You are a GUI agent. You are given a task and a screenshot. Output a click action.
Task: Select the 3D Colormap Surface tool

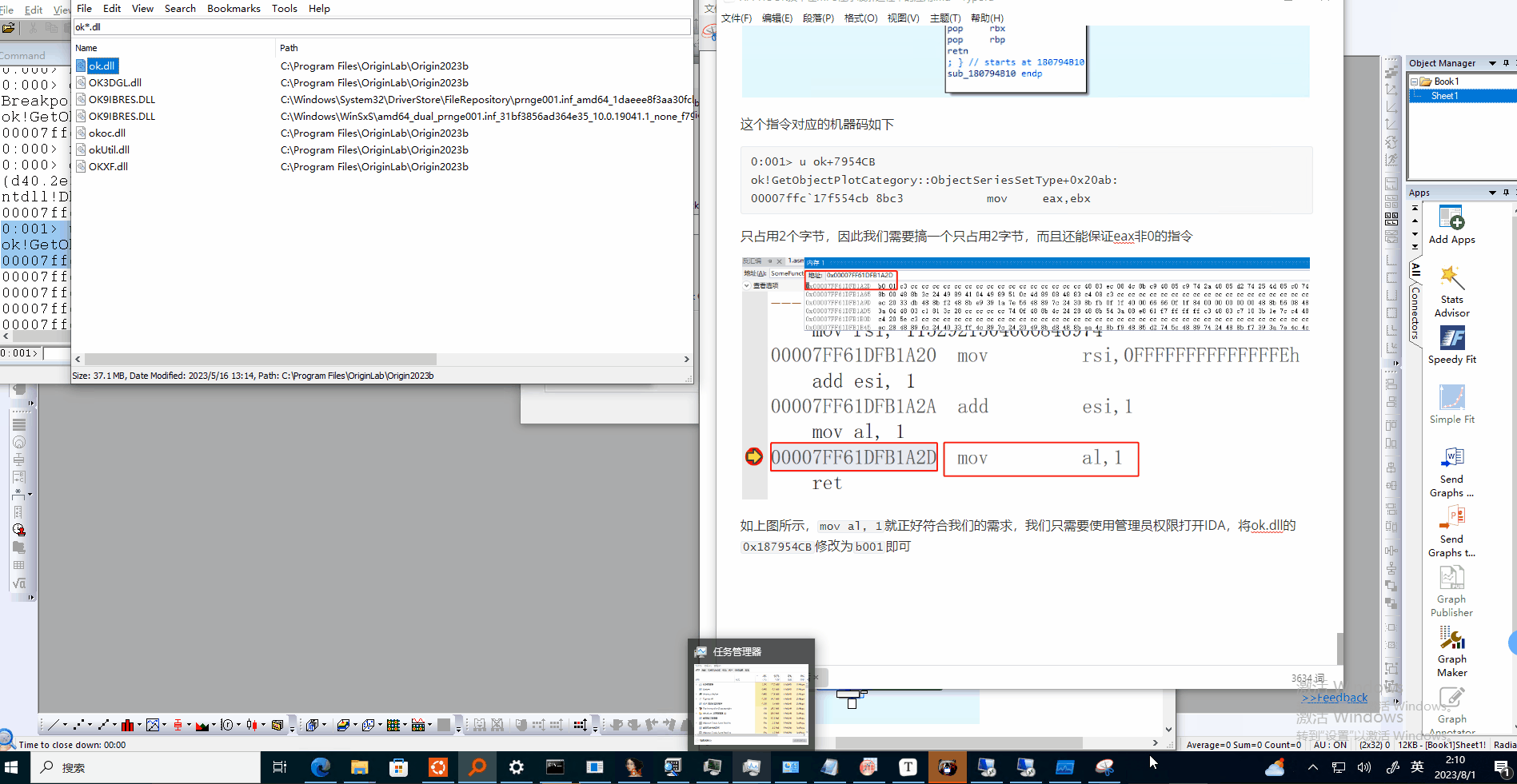343,725
